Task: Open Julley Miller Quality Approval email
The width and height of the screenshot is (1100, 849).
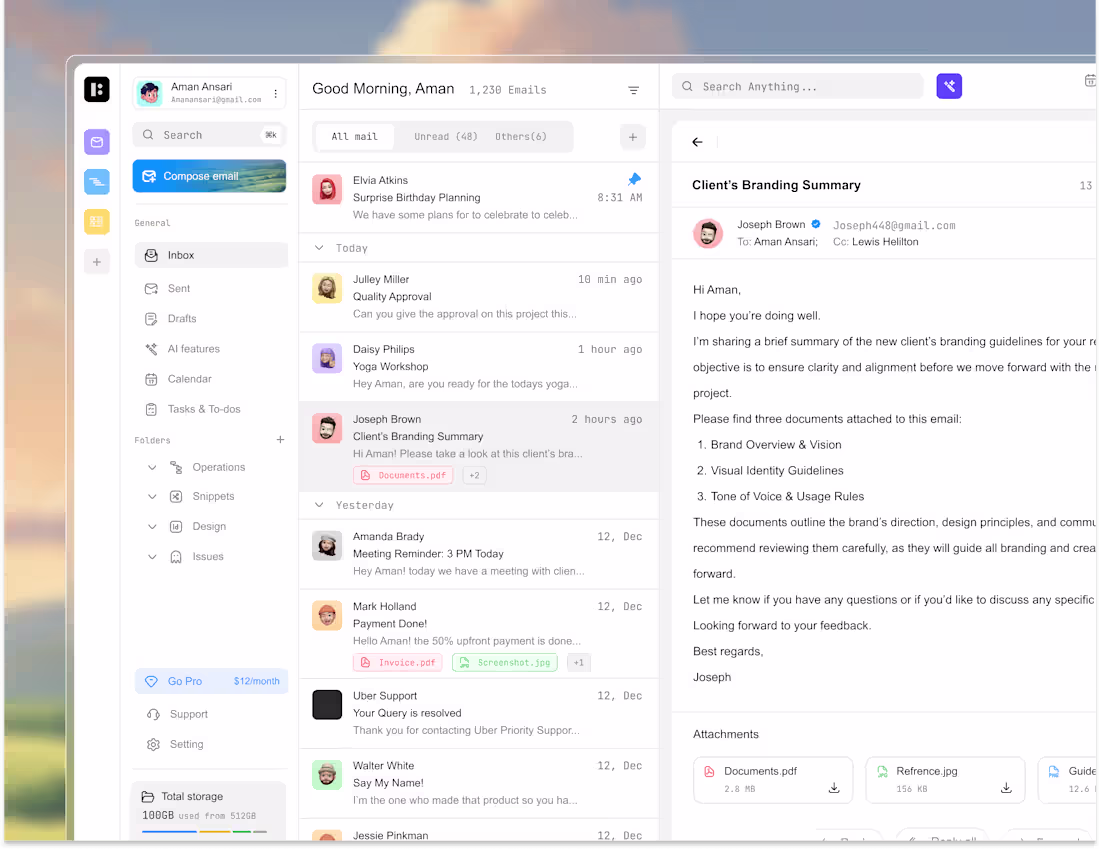Action: click(478, 297)
